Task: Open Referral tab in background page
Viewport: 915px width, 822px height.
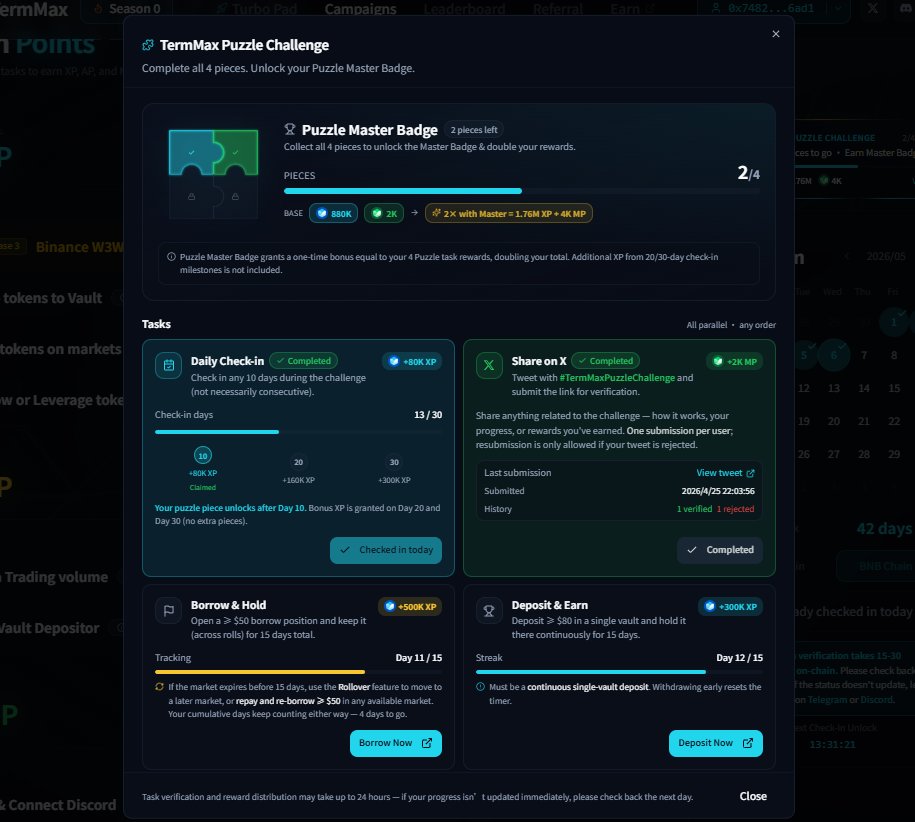Action: (558, 9)
